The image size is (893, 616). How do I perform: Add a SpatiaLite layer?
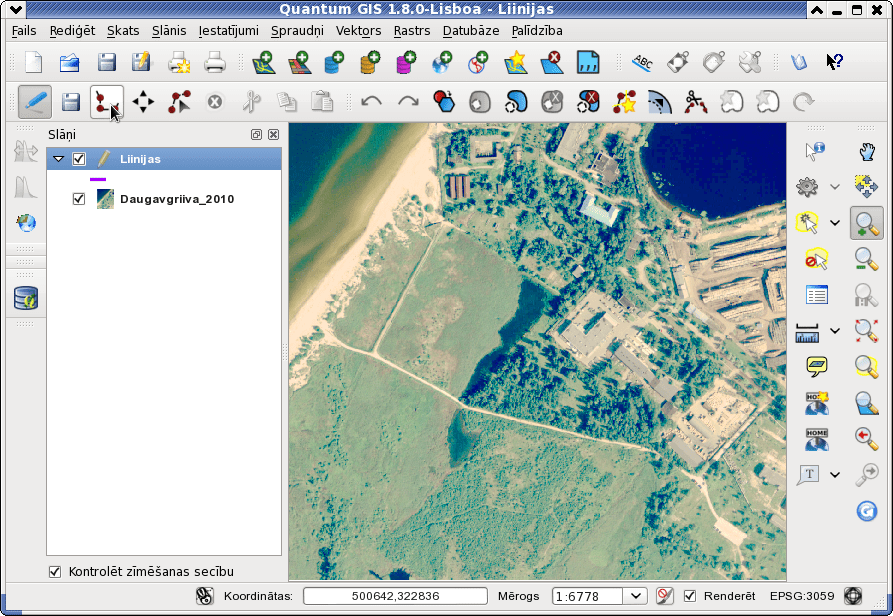tap(371, 63)
